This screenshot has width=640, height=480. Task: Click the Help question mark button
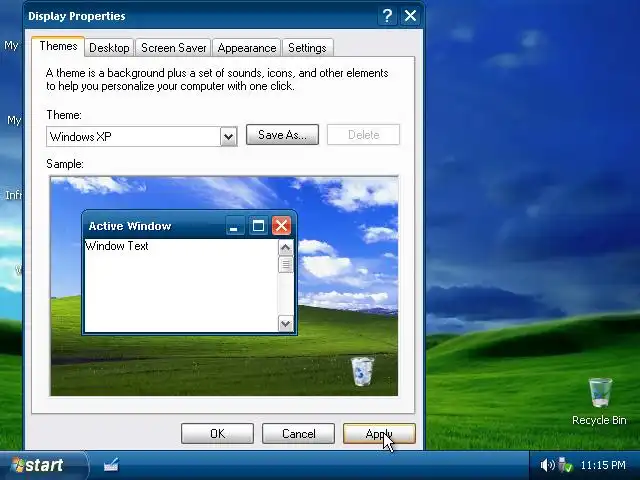click(387, 16)
